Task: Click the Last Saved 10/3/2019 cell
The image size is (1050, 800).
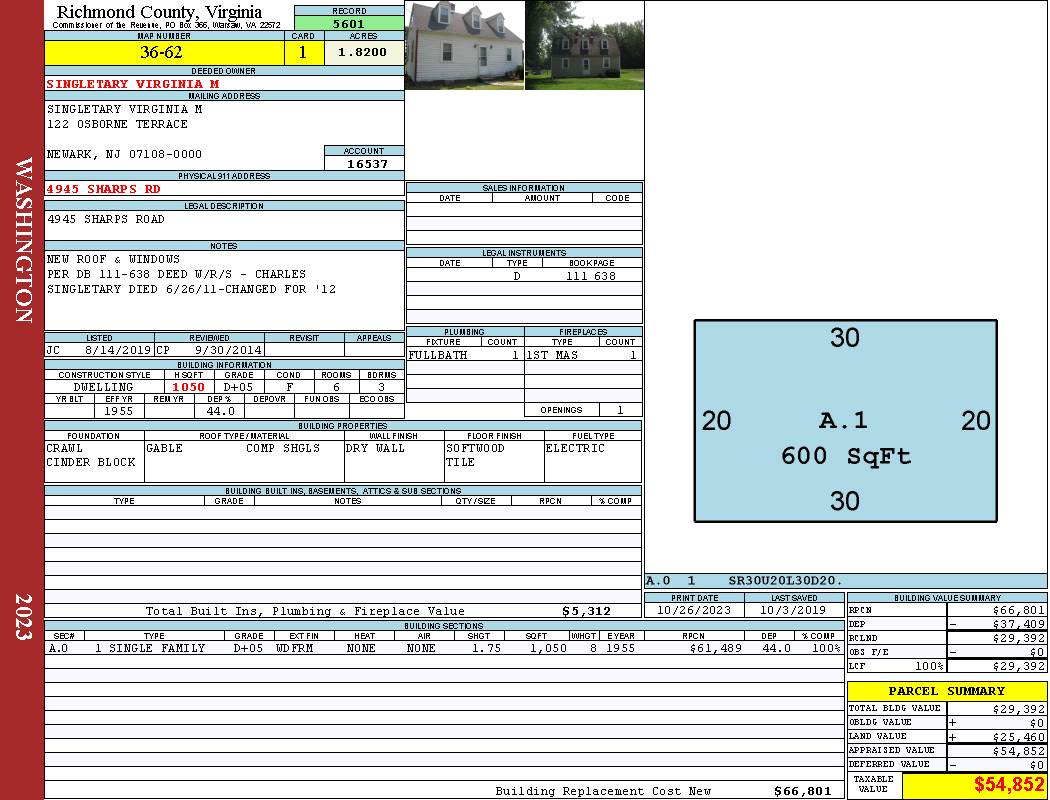Action: [x=794, y=609]
